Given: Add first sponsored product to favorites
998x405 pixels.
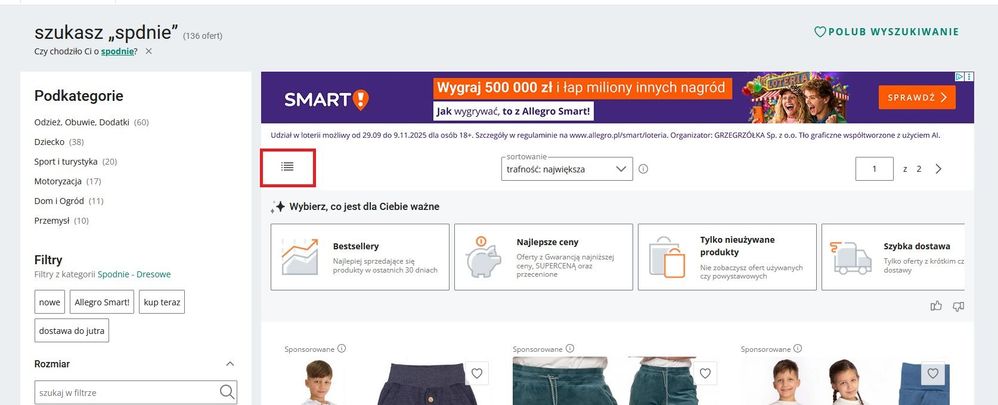Looking at the screenshot, I should click(477, 374).
